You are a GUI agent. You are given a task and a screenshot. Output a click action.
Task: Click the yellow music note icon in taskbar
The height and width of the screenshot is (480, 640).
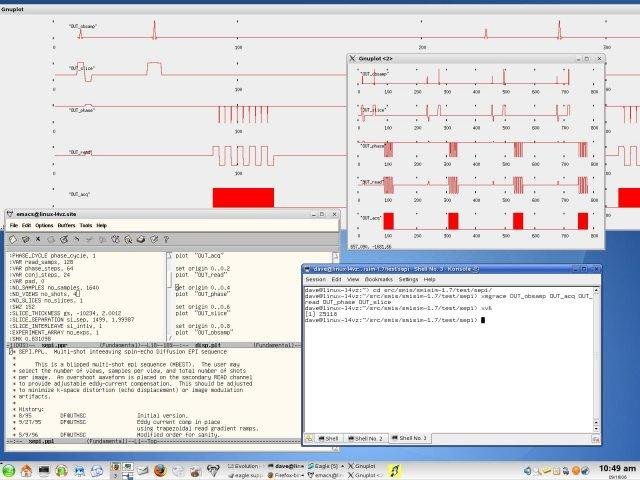[394, 471]
